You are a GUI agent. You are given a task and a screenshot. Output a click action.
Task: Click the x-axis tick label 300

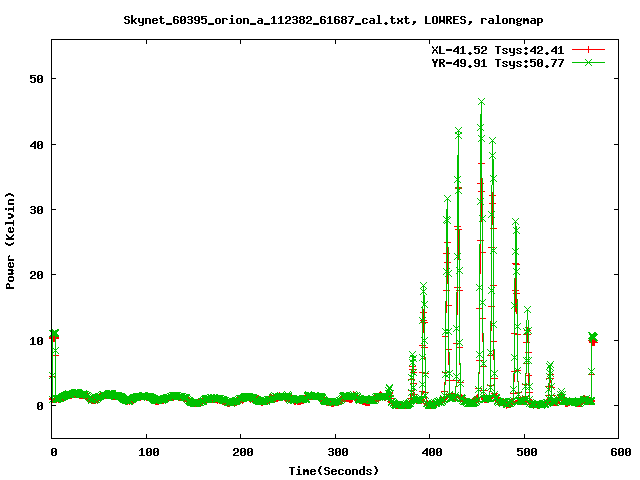(x=338, y=452)
